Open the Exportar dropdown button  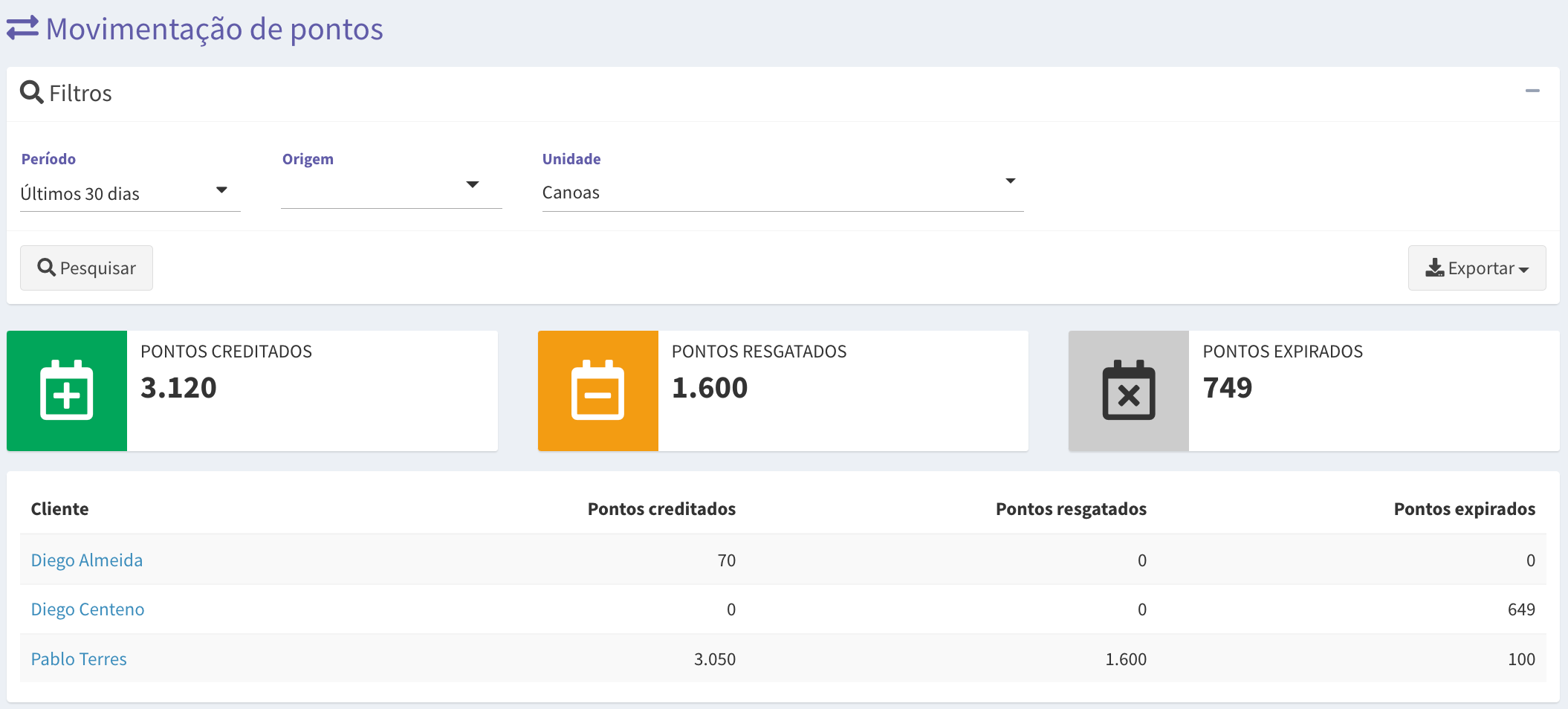[x=1477, y=268]
